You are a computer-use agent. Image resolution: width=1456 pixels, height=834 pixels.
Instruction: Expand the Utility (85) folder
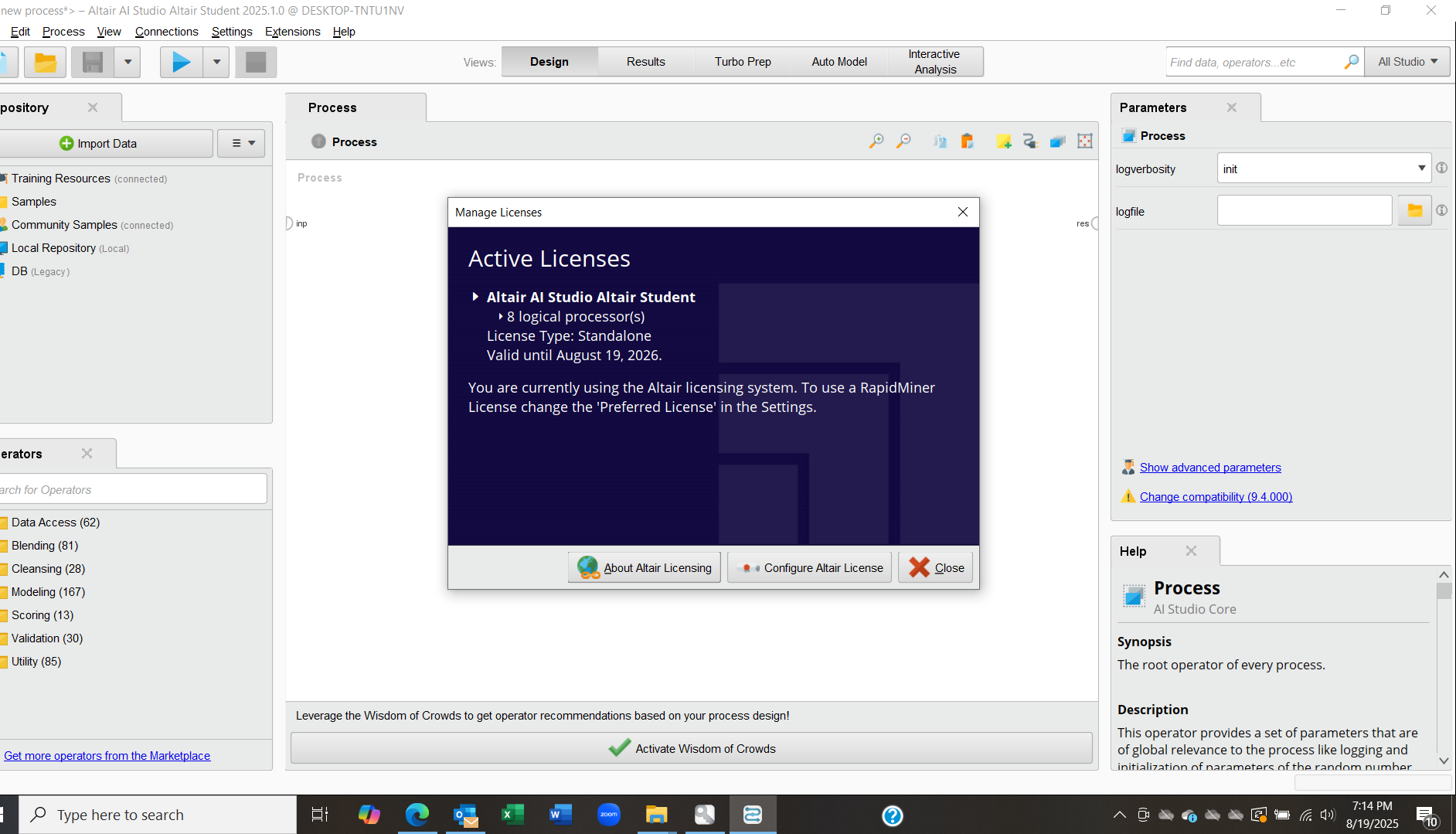(31, 662)
